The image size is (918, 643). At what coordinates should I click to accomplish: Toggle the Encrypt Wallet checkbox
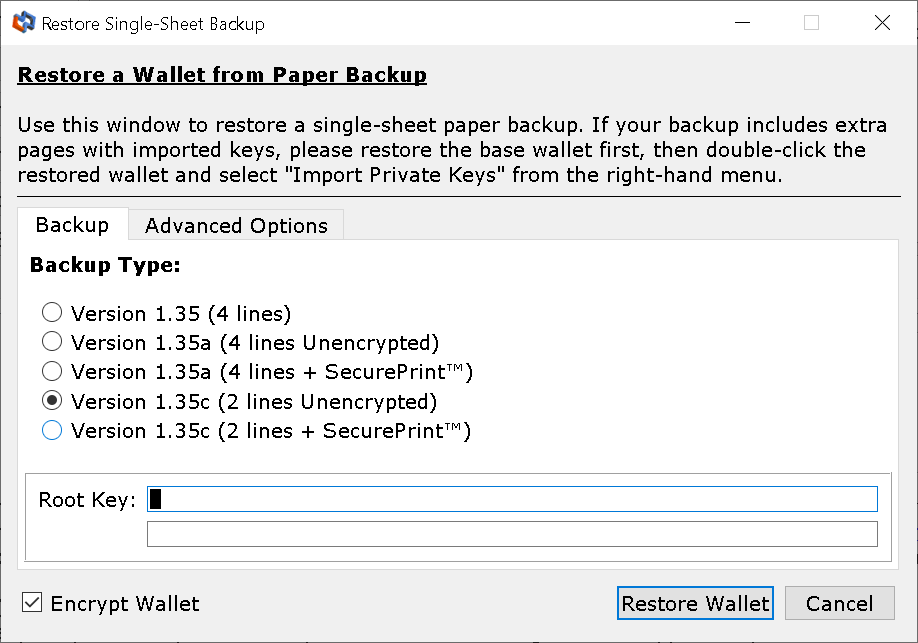[32, 603]
